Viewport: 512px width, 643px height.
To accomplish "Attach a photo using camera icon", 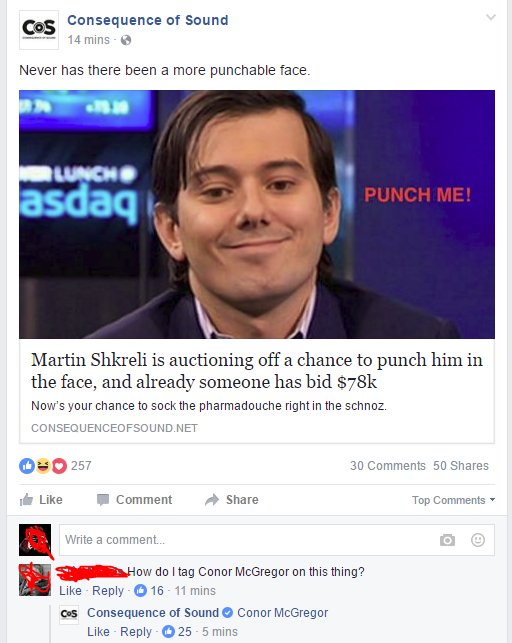I will click(x=447, y=540).
